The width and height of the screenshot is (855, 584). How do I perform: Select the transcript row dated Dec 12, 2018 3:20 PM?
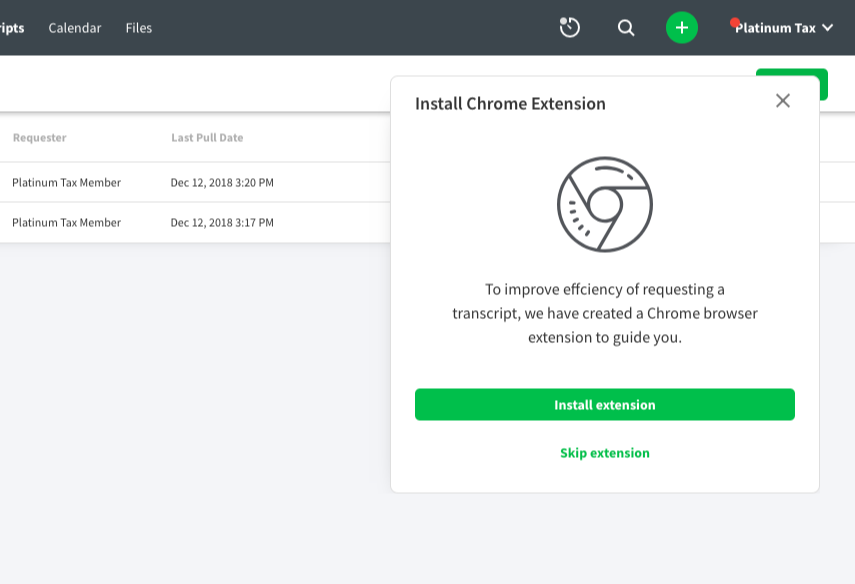click(150, 182)
